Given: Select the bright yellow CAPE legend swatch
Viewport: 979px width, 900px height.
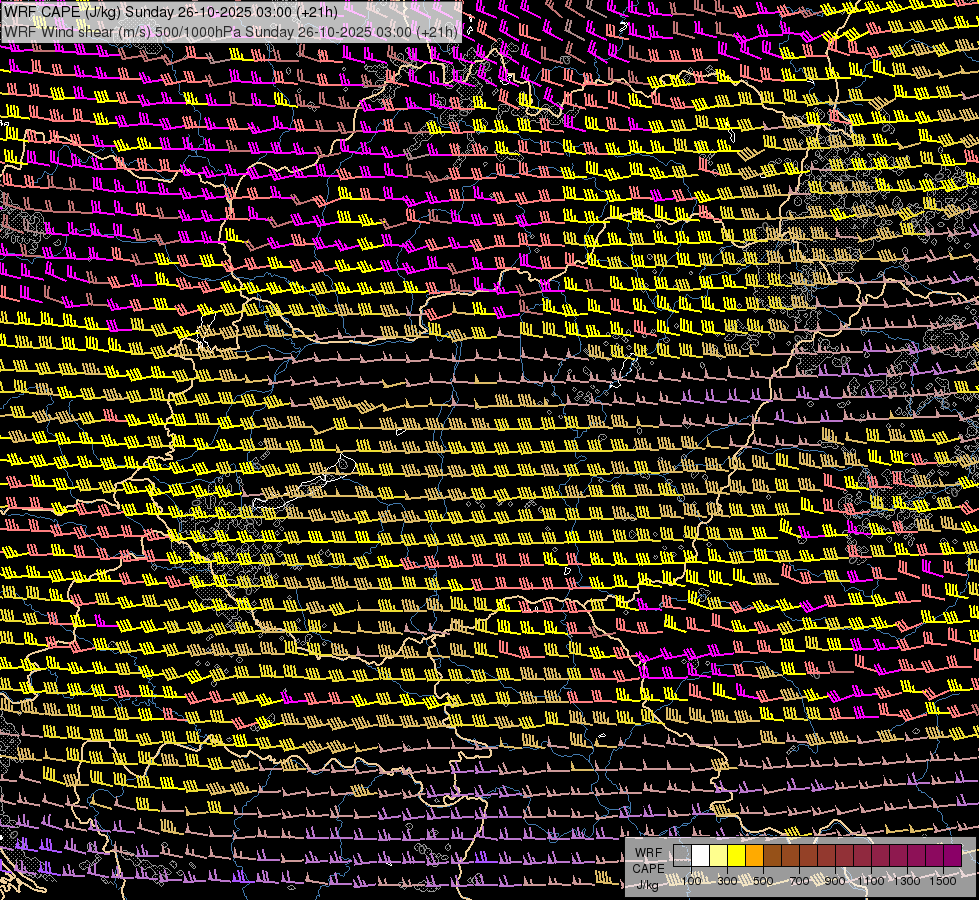Looking at the screenshot, I should [x=737, y=855].
